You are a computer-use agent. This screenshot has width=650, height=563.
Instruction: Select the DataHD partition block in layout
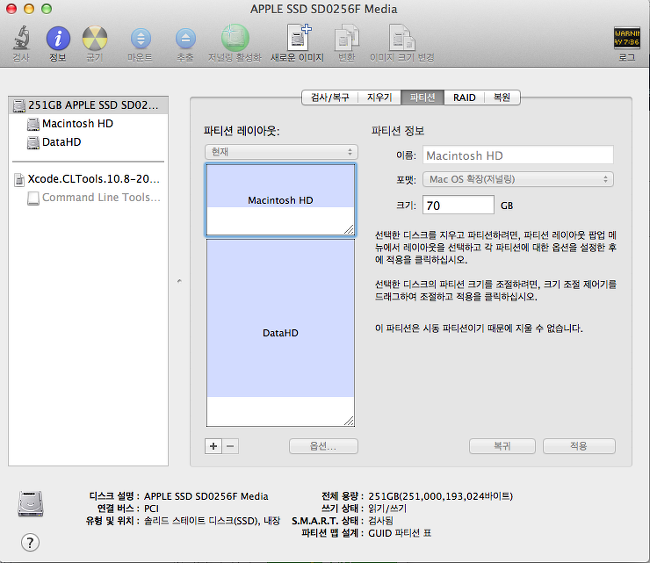[280, 333]
